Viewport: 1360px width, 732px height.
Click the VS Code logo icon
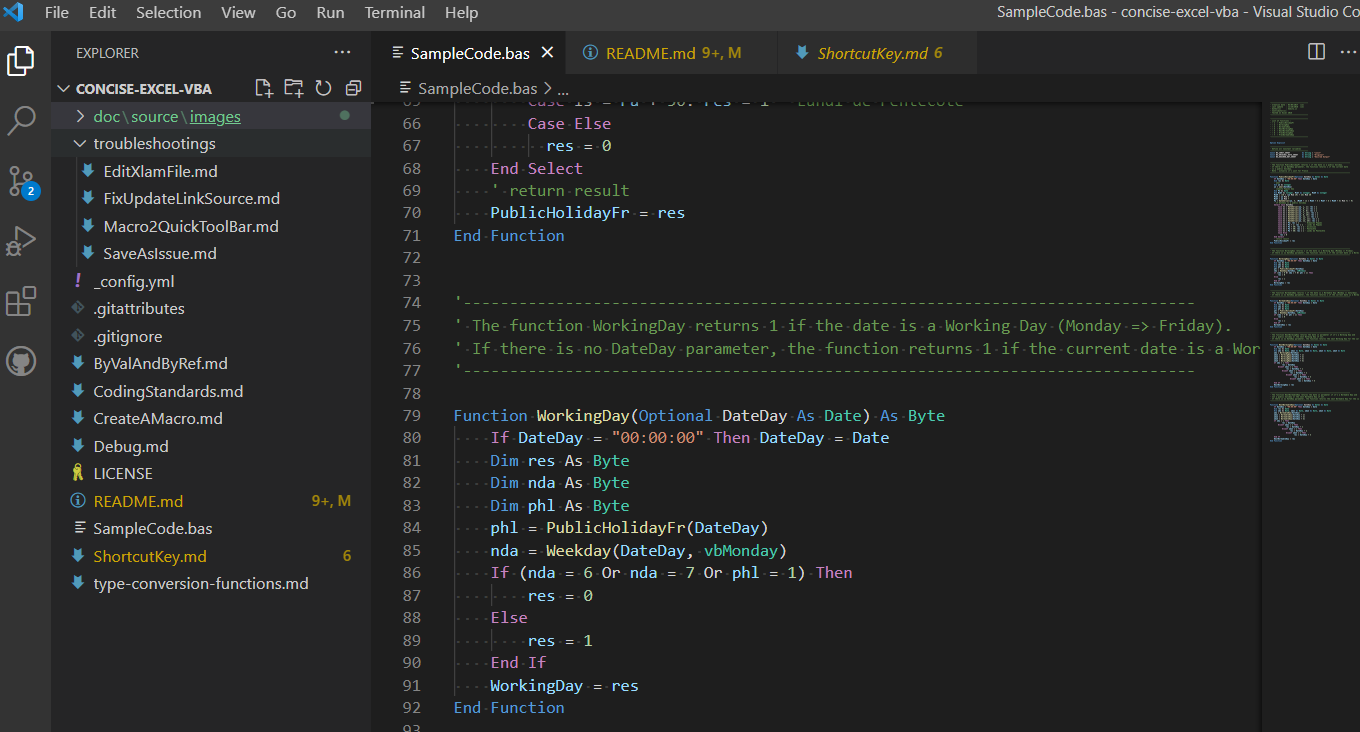14,13
